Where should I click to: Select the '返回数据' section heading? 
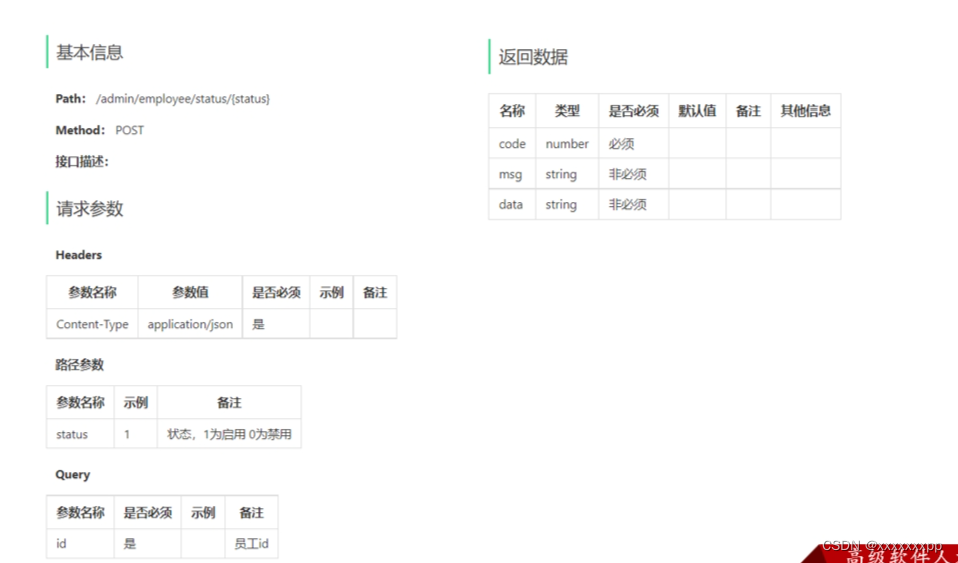(x=533, y=57)
